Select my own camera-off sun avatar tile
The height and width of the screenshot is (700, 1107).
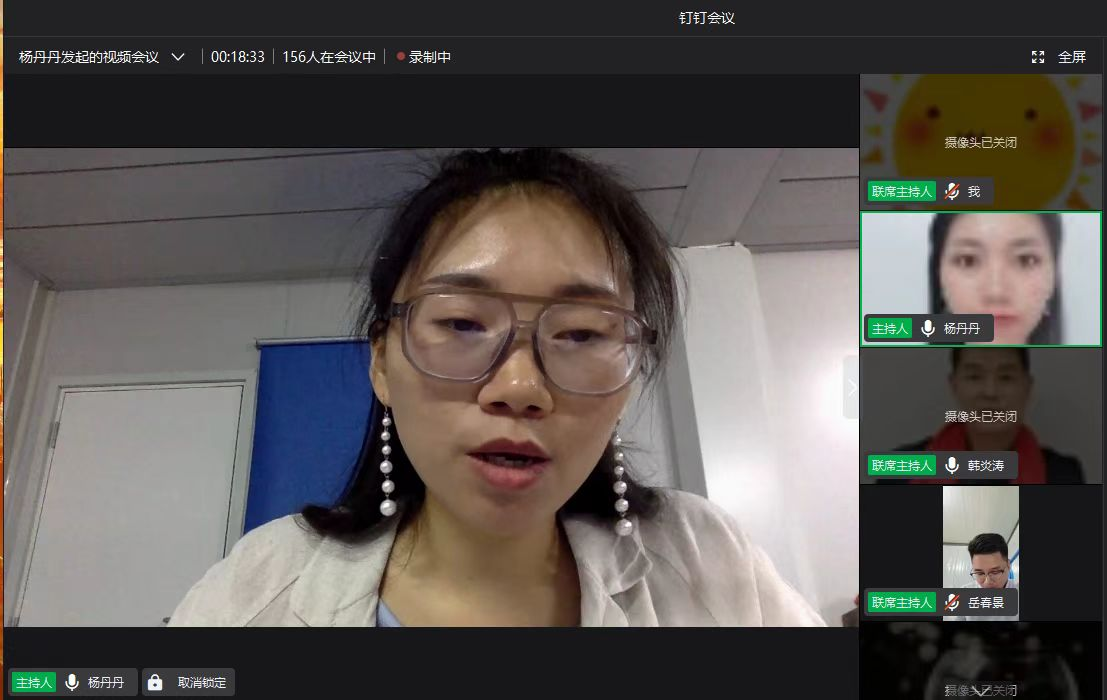[x=980, y=125]
